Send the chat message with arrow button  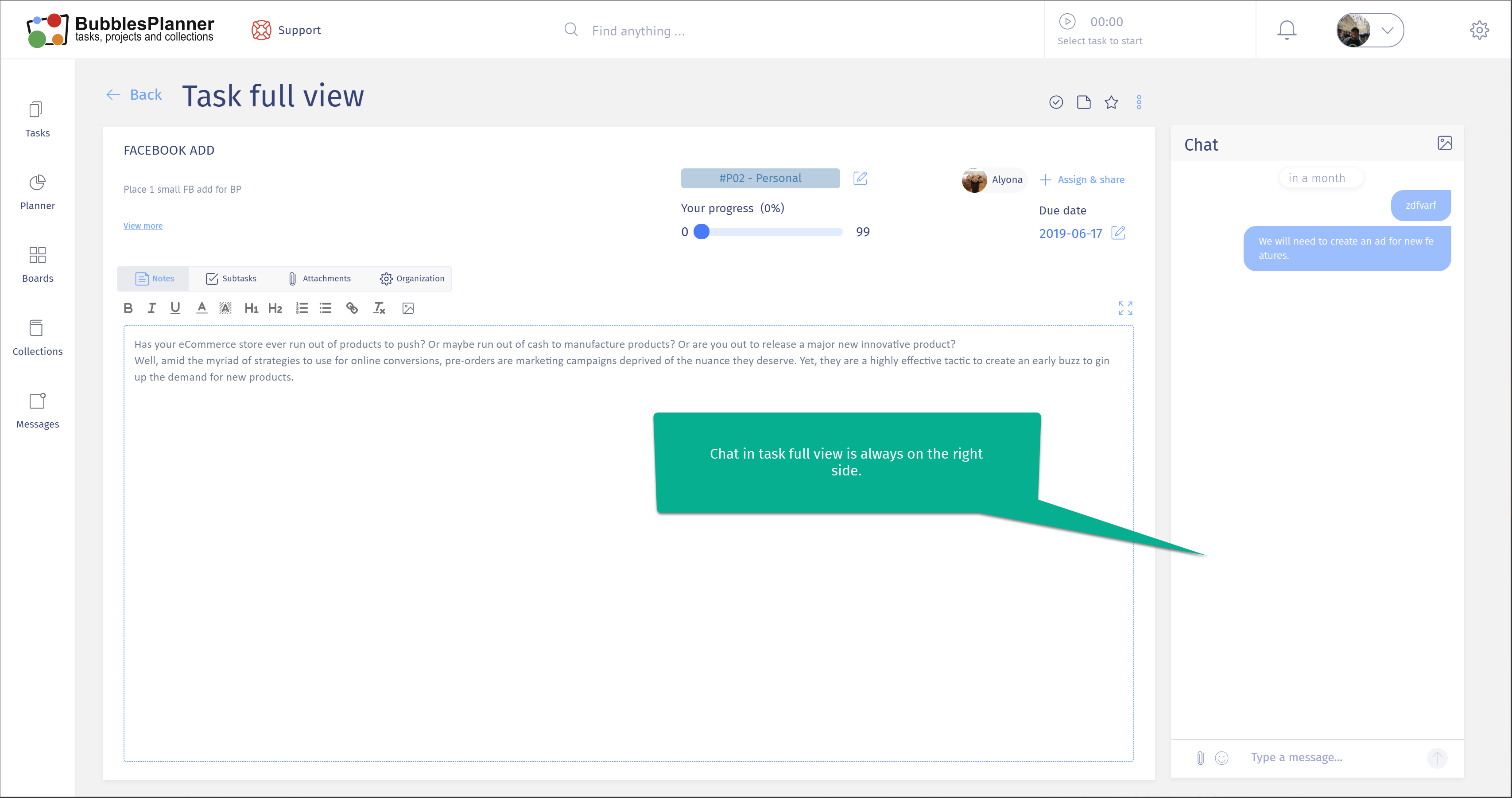point(1436,758)
